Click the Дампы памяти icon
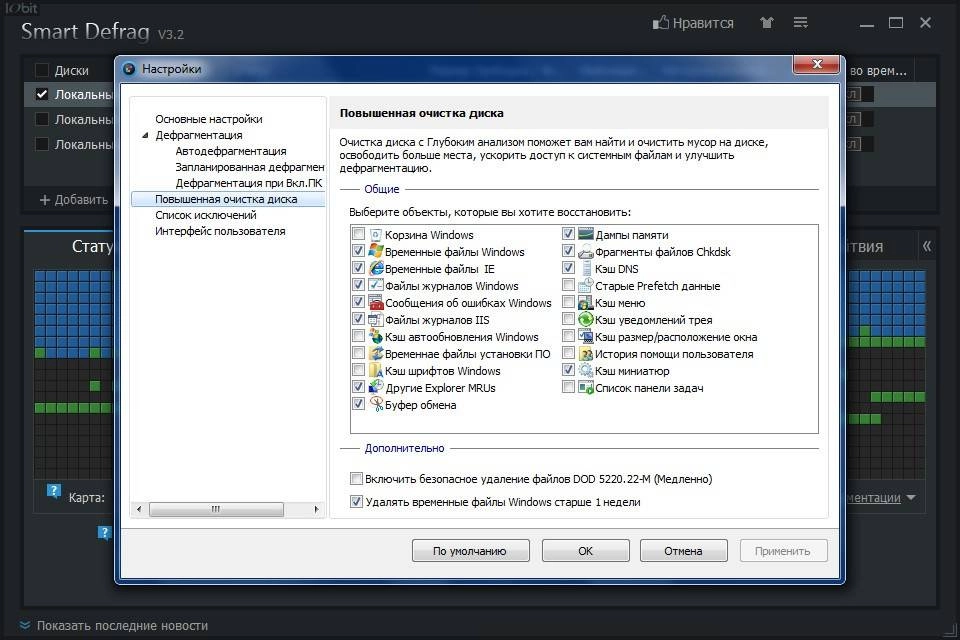 click(x=586, y=235)
